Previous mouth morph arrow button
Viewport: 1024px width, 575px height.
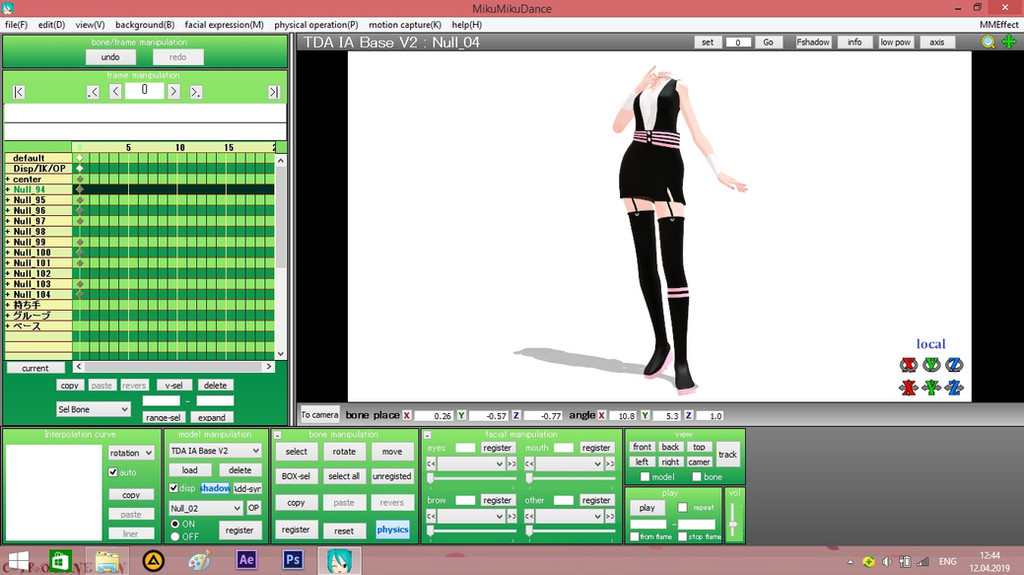coord(530,464)
